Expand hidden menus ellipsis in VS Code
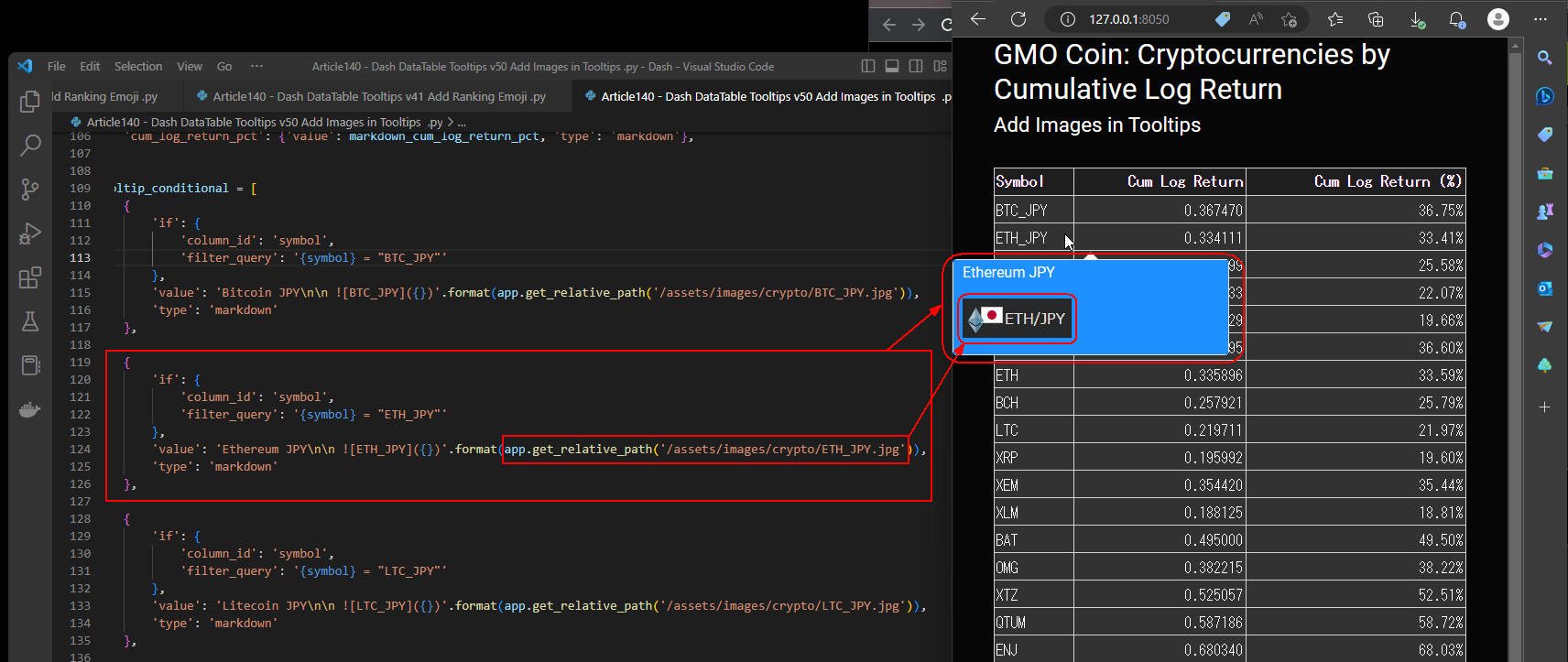The height and width of the screenshot is (662, 1568). point(257,66)
